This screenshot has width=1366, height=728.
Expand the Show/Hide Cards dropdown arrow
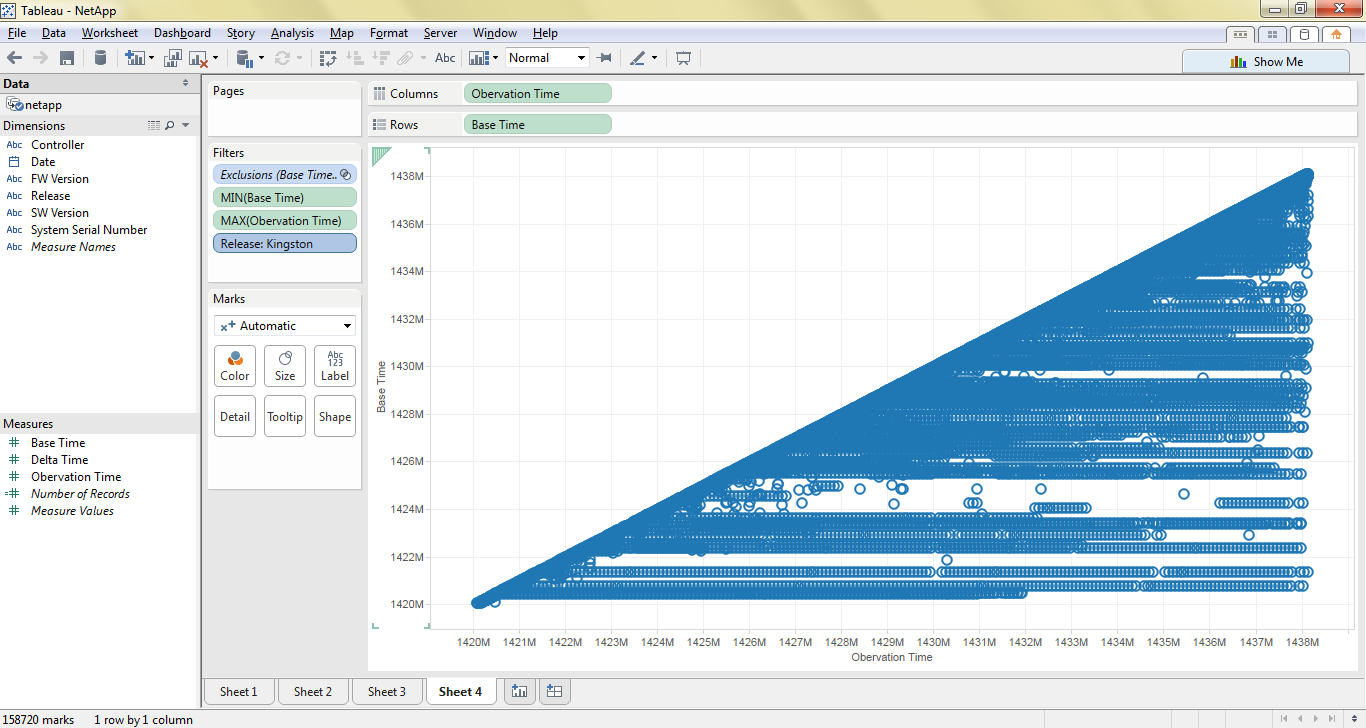(x=495, y=58)
